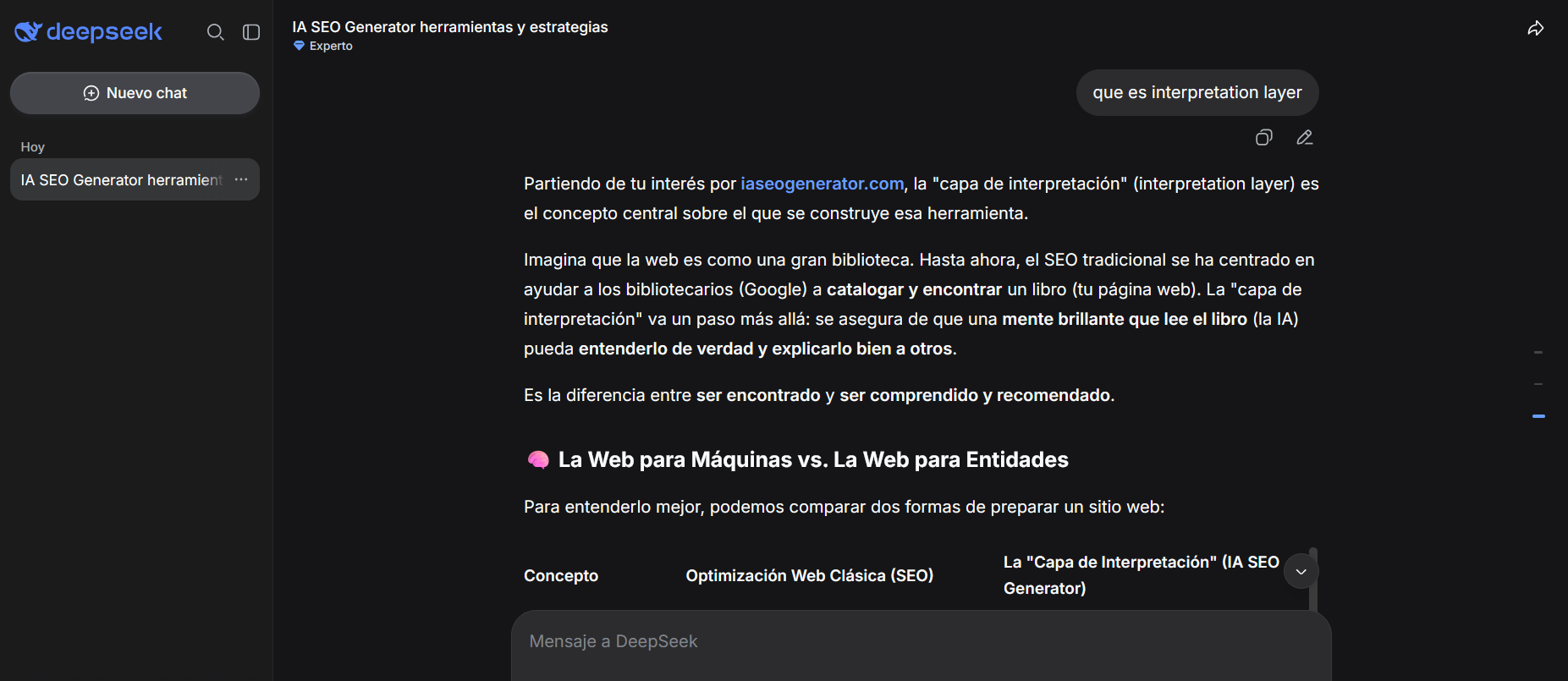Edit the user message with pencil icon
Viewport: 1568px width, 681px height.
pyautogui.click(x=1305, y=137)
